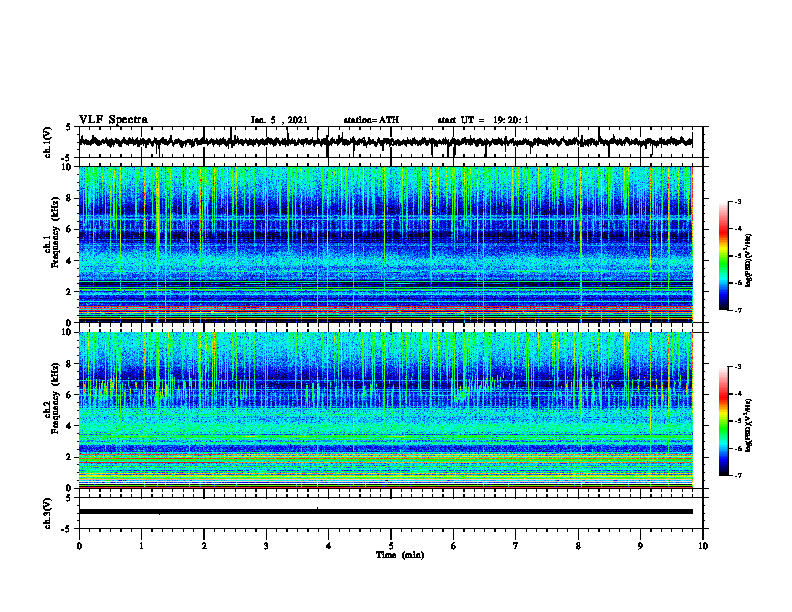Click the ch.2 colorbar PSD unit label
Image resolution: width=792 pixels, height=612 pixels.
(x=749, y=425)
